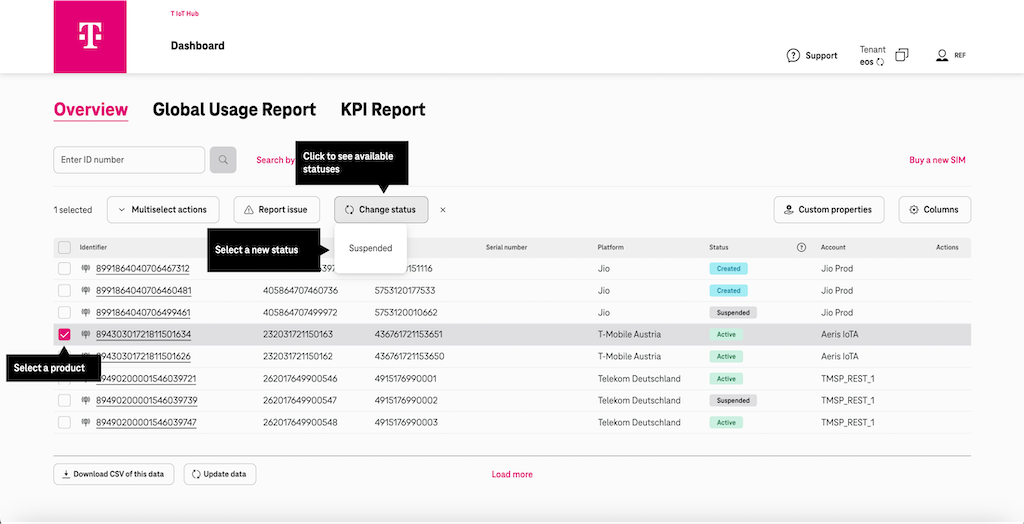Click the Telekom T logo
Image resolution: width=1024 pixels, height=524 pixels.
click(x=90, y=36)
